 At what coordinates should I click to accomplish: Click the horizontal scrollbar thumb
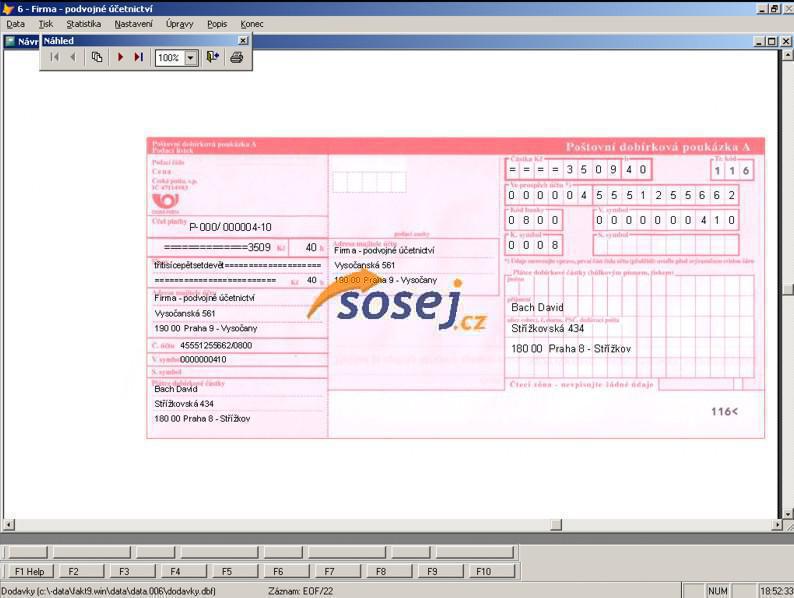pos(556,525)
